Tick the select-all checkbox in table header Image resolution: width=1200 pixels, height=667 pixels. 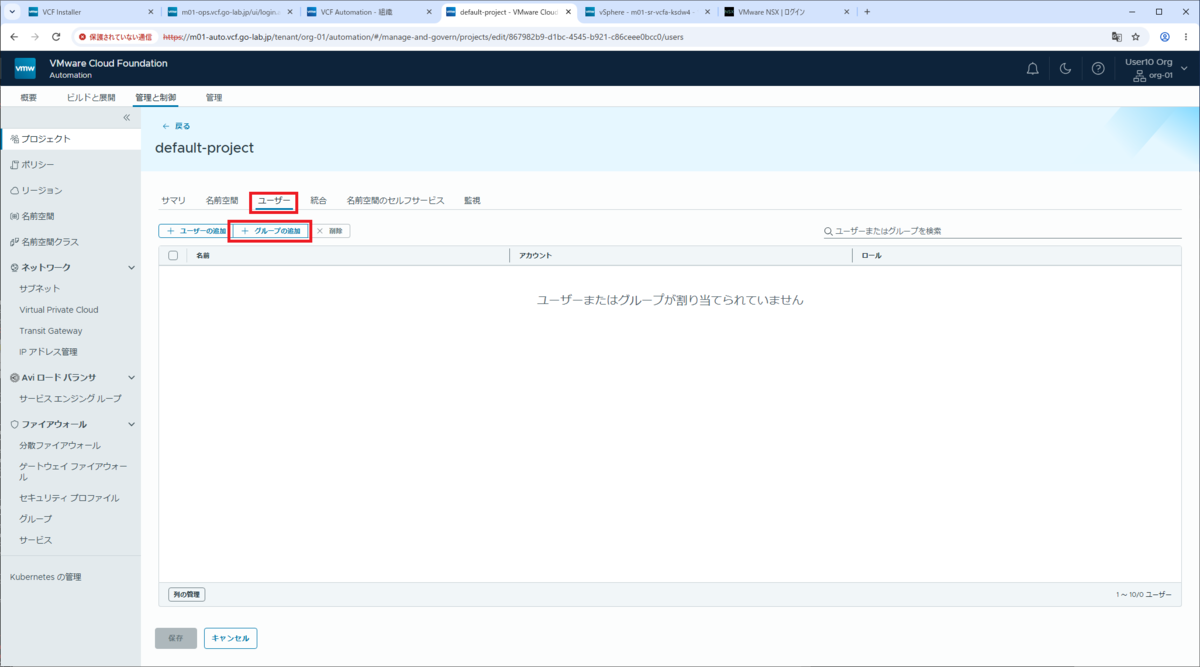click(173, 255)
